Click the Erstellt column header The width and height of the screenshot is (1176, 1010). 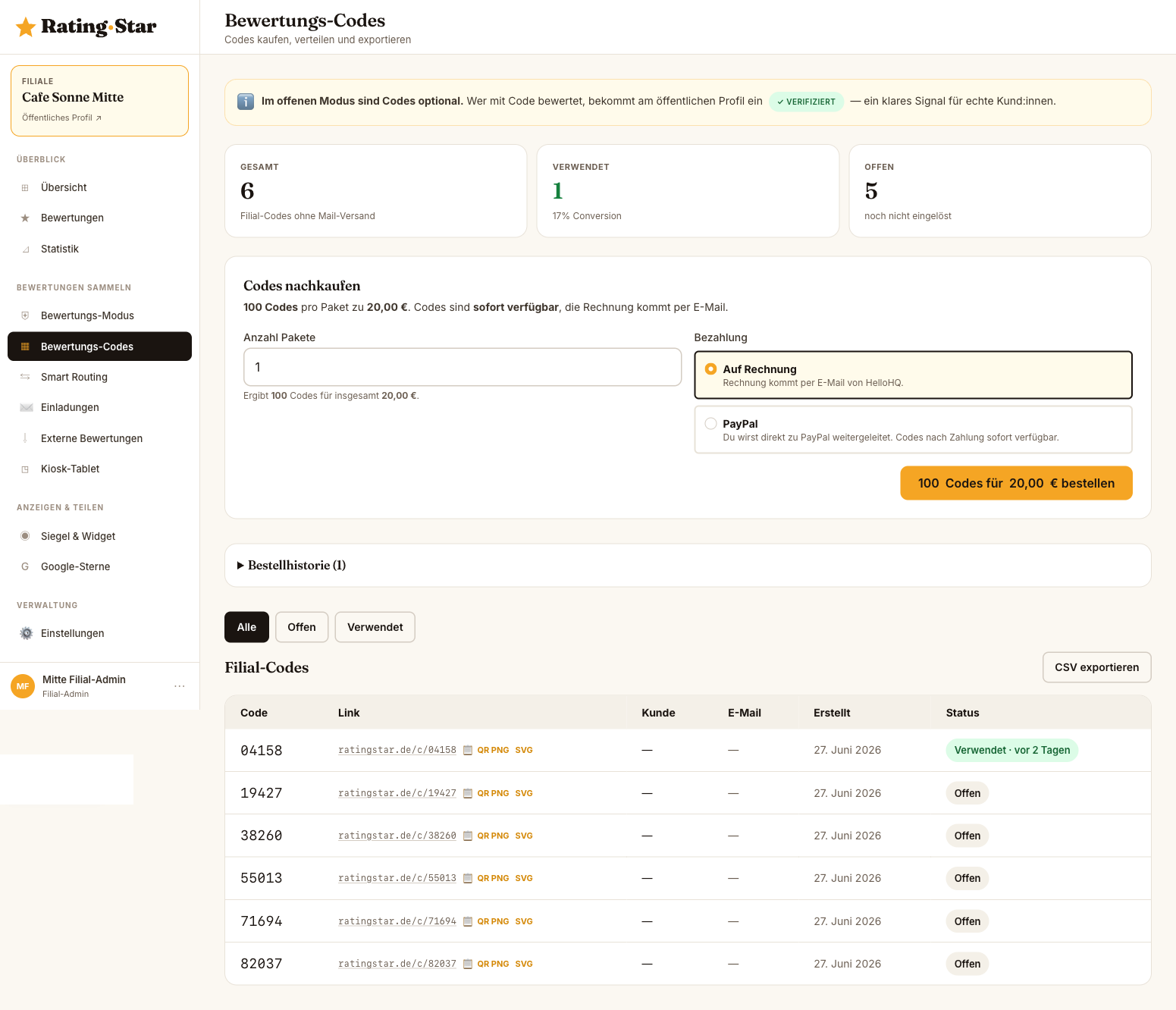pos(832,713)
